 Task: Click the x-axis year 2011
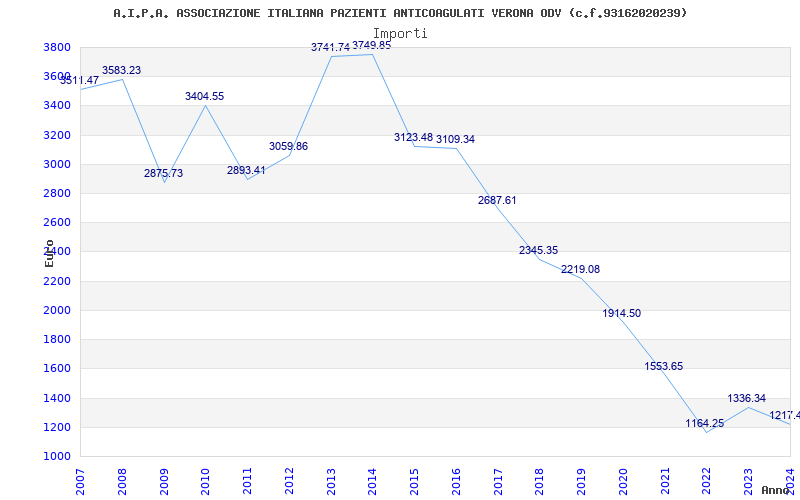pyautogui.click(x=247, y=481)
